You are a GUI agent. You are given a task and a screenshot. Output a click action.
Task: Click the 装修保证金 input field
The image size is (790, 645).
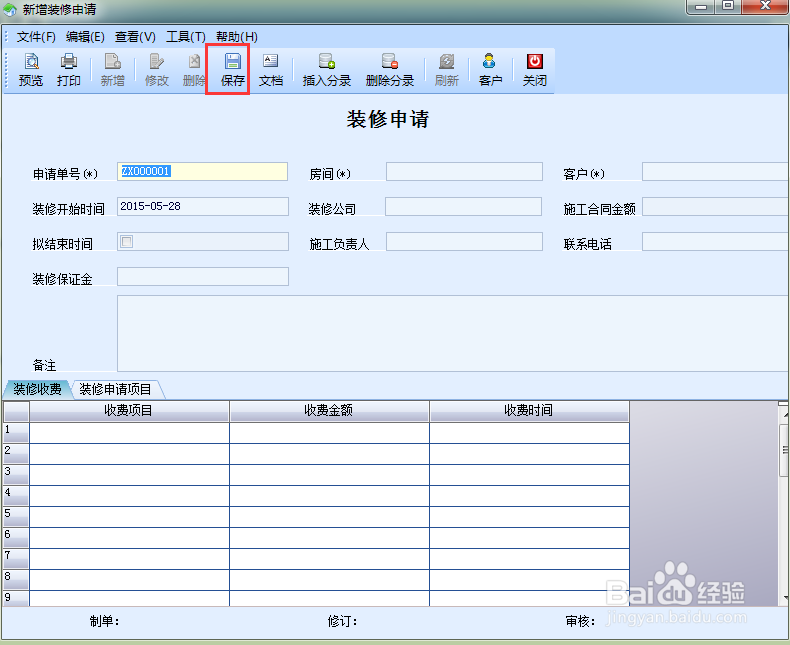[x=203, y=276]
